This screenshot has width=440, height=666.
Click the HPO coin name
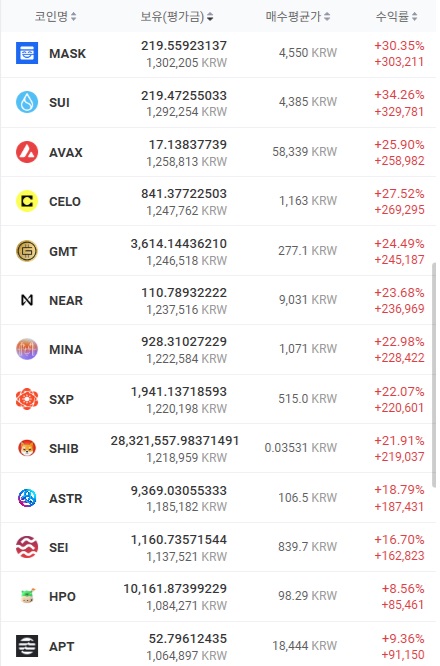[x=62, y=597]
